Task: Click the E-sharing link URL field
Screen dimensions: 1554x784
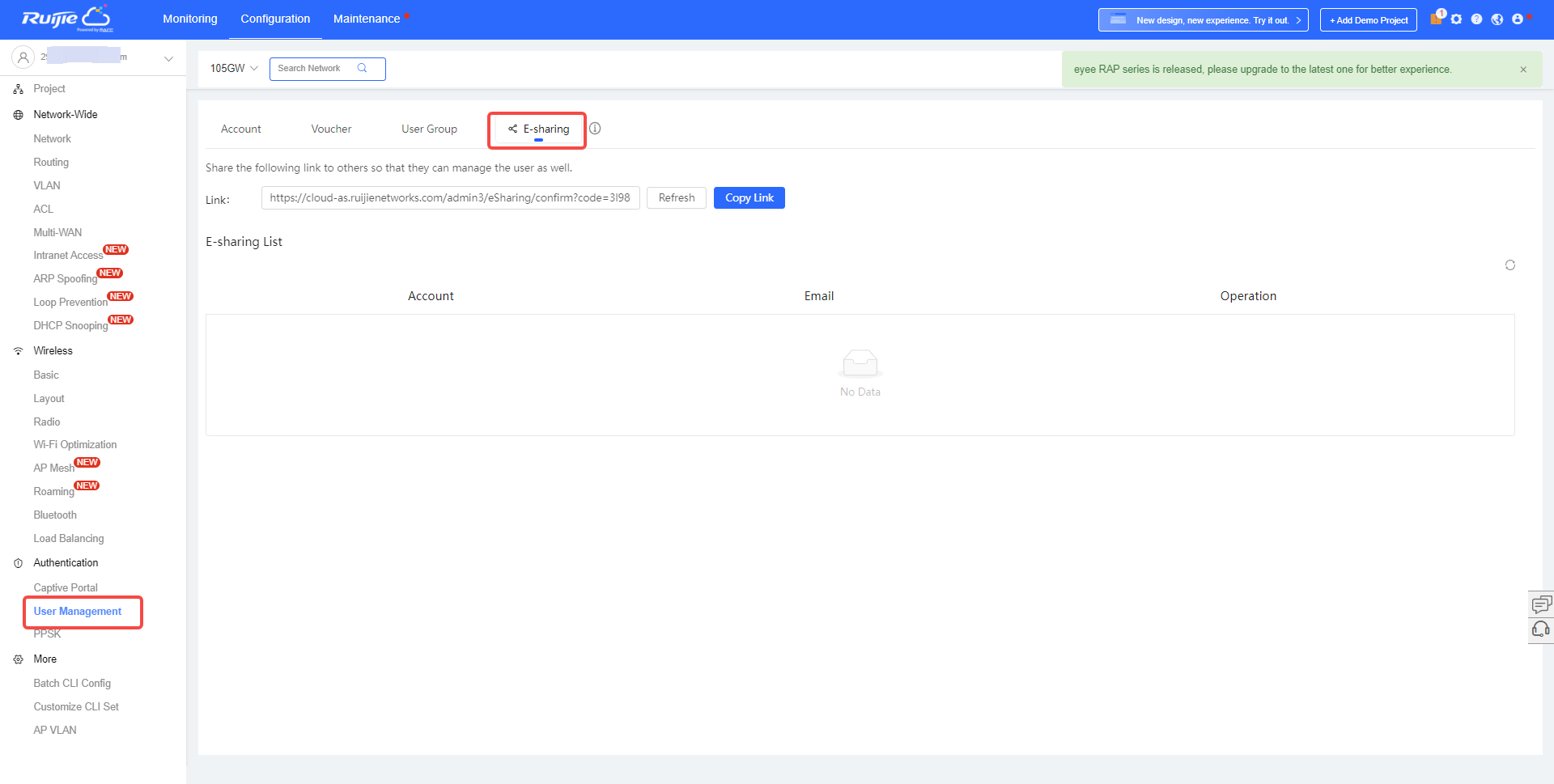Action: 450,198
